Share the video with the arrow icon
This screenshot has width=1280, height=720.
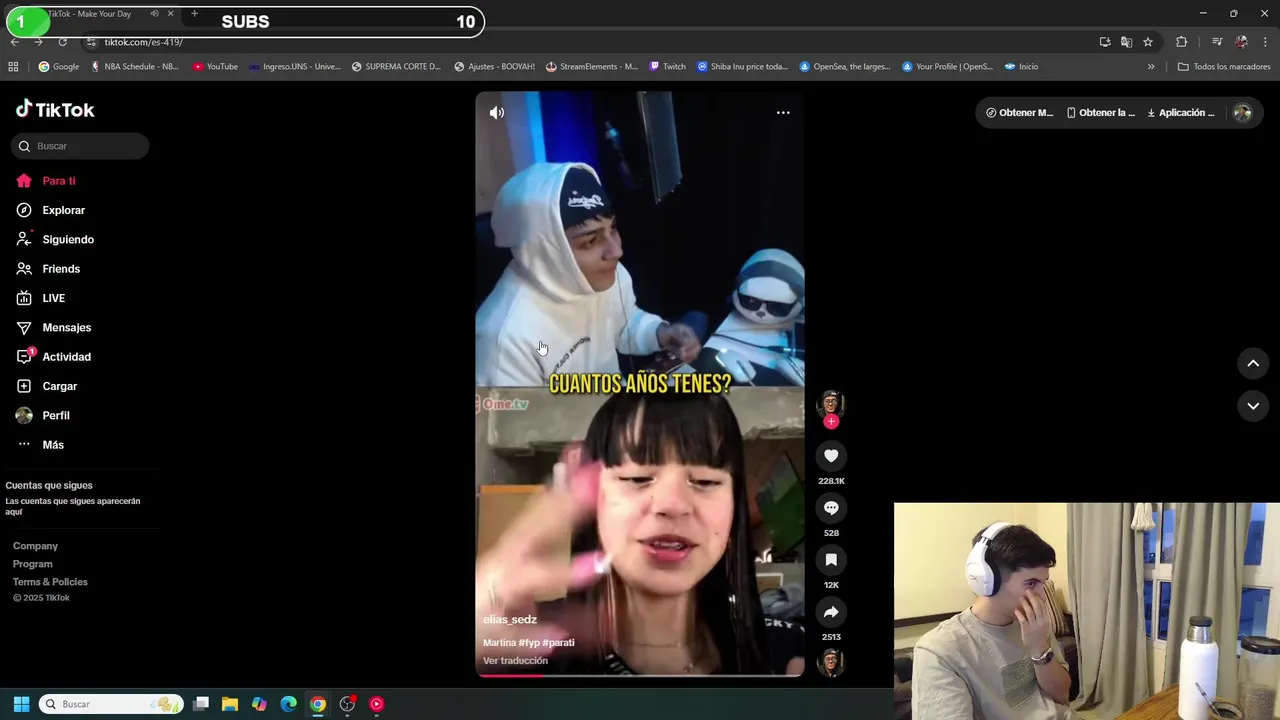[831, 612]
